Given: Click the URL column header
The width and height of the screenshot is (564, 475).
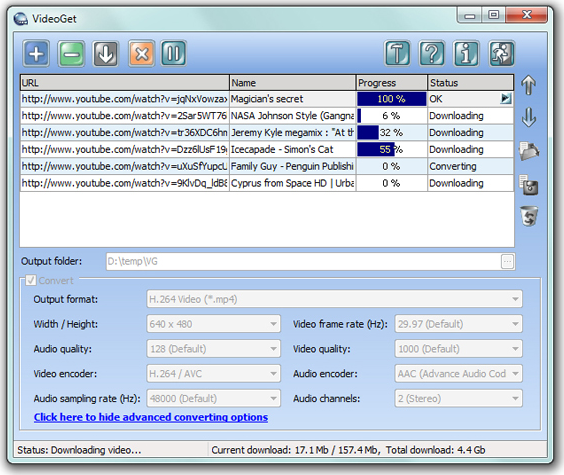Looking at the screenshot, I should click(x=124, y=83).
